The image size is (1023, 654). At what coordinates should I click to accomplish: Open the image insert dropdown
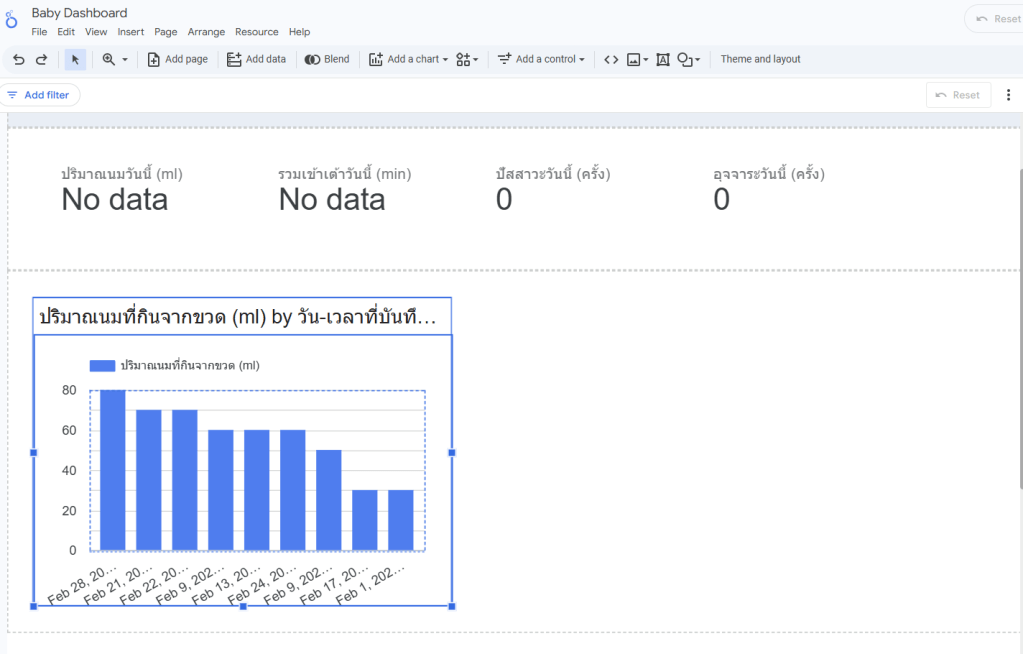point(637,60)
